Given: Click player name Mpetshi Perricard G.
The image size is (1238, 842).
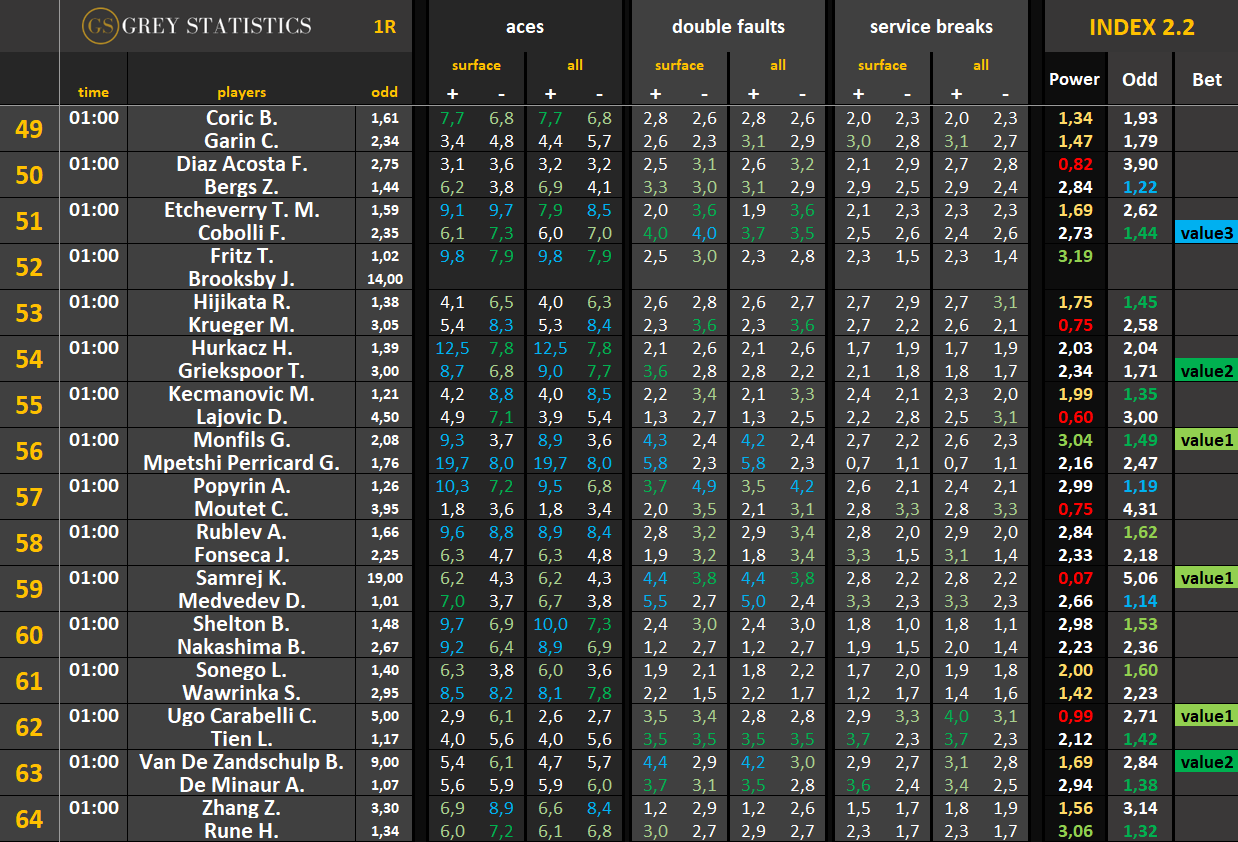Looking at the screenshot, I should coord(241,463).
